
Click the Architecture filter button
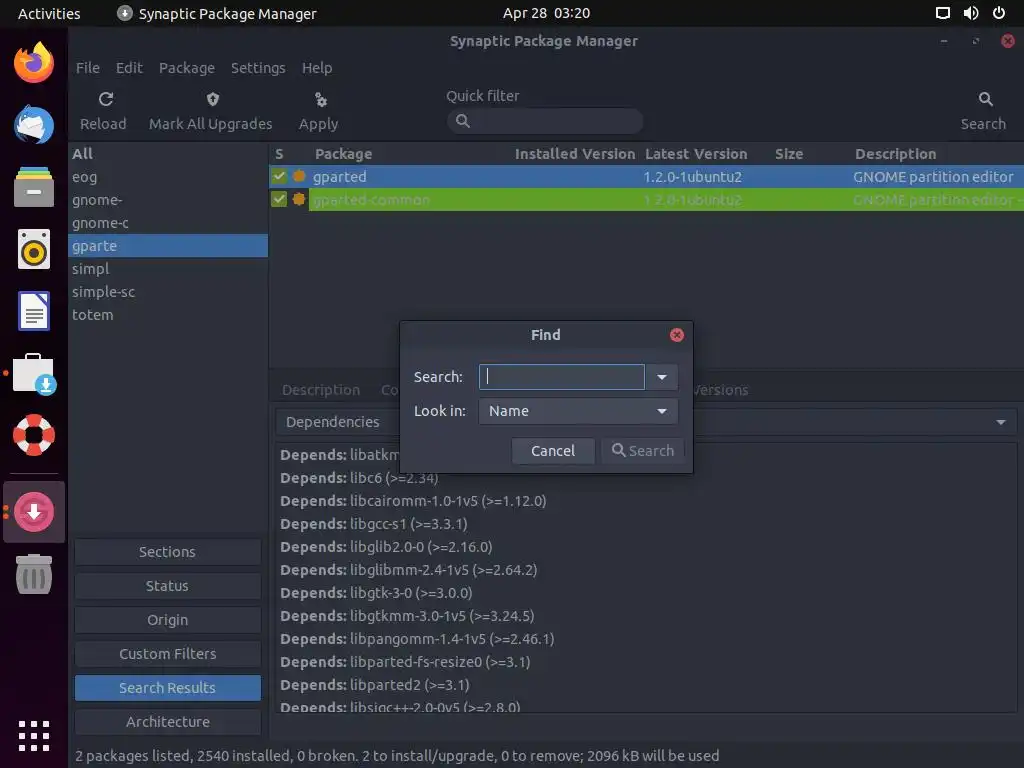click(x=168, y=722)
